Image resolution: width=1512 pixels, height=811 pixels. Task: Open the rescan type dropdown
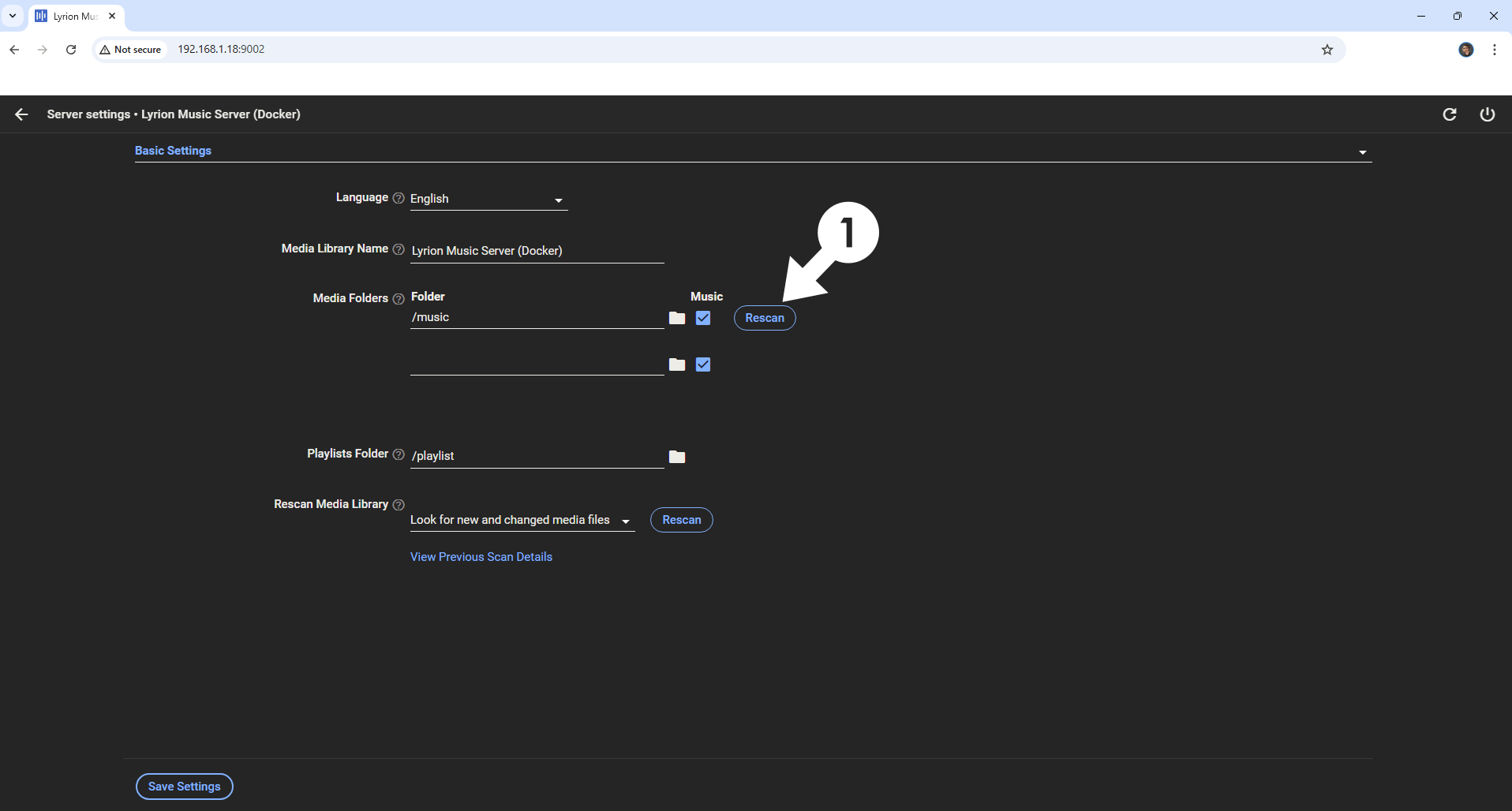coord(521,521)
